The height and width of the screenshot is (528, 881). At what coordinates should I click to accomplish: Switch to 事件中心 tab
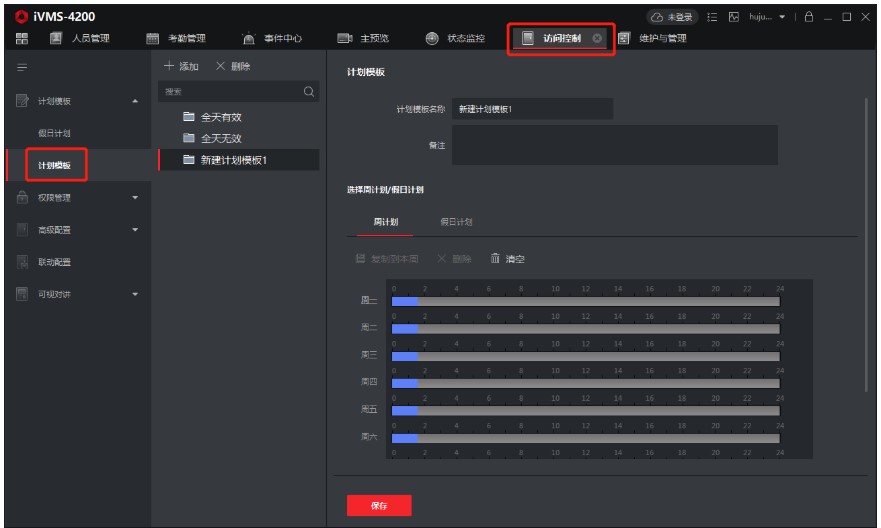point(272,38)
